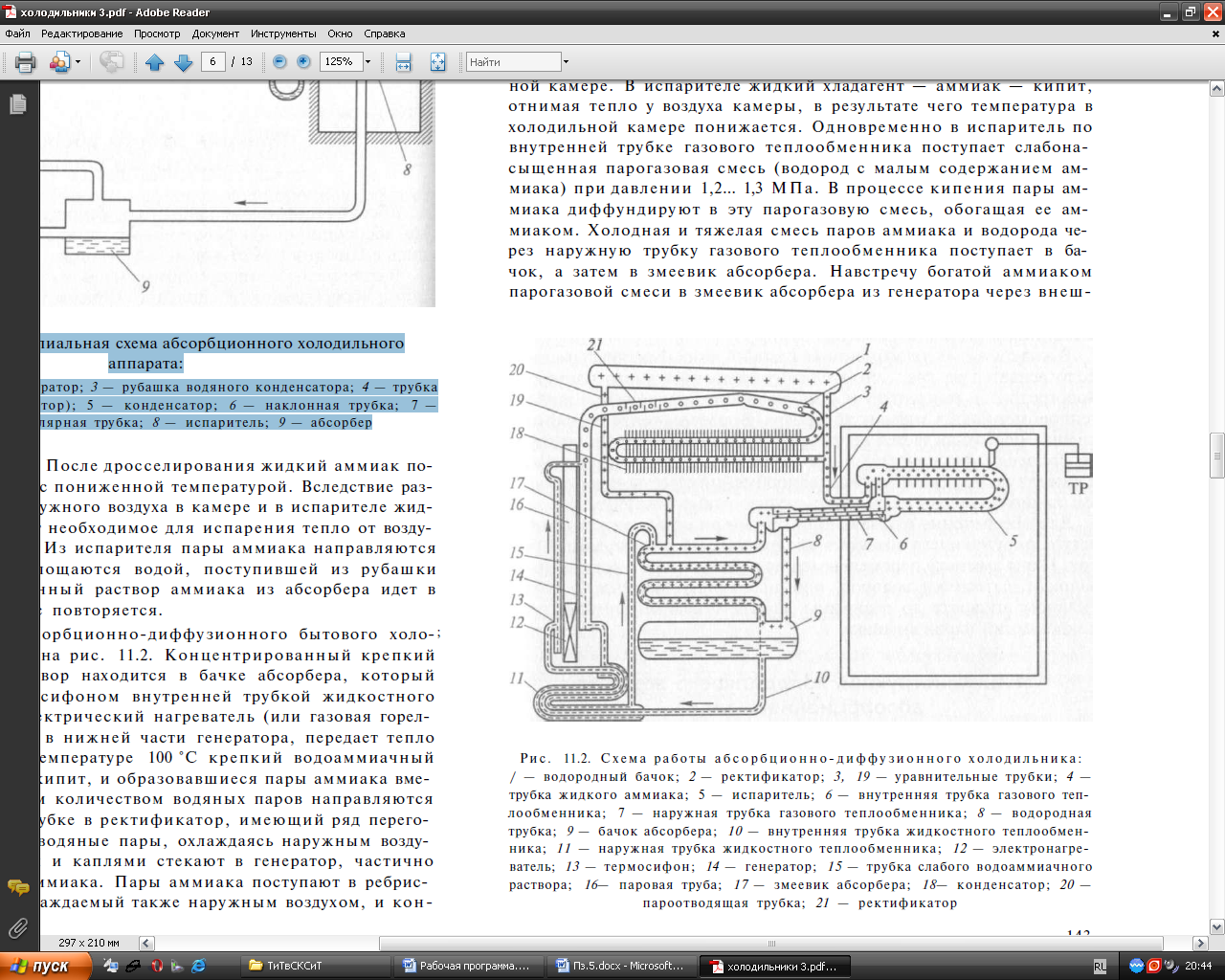Image resolution: width=1225 pixels, height=980 pixels.
Task: Click the ТР label in the diagram
Action: pyautogui.click(x=1079, y=488)
